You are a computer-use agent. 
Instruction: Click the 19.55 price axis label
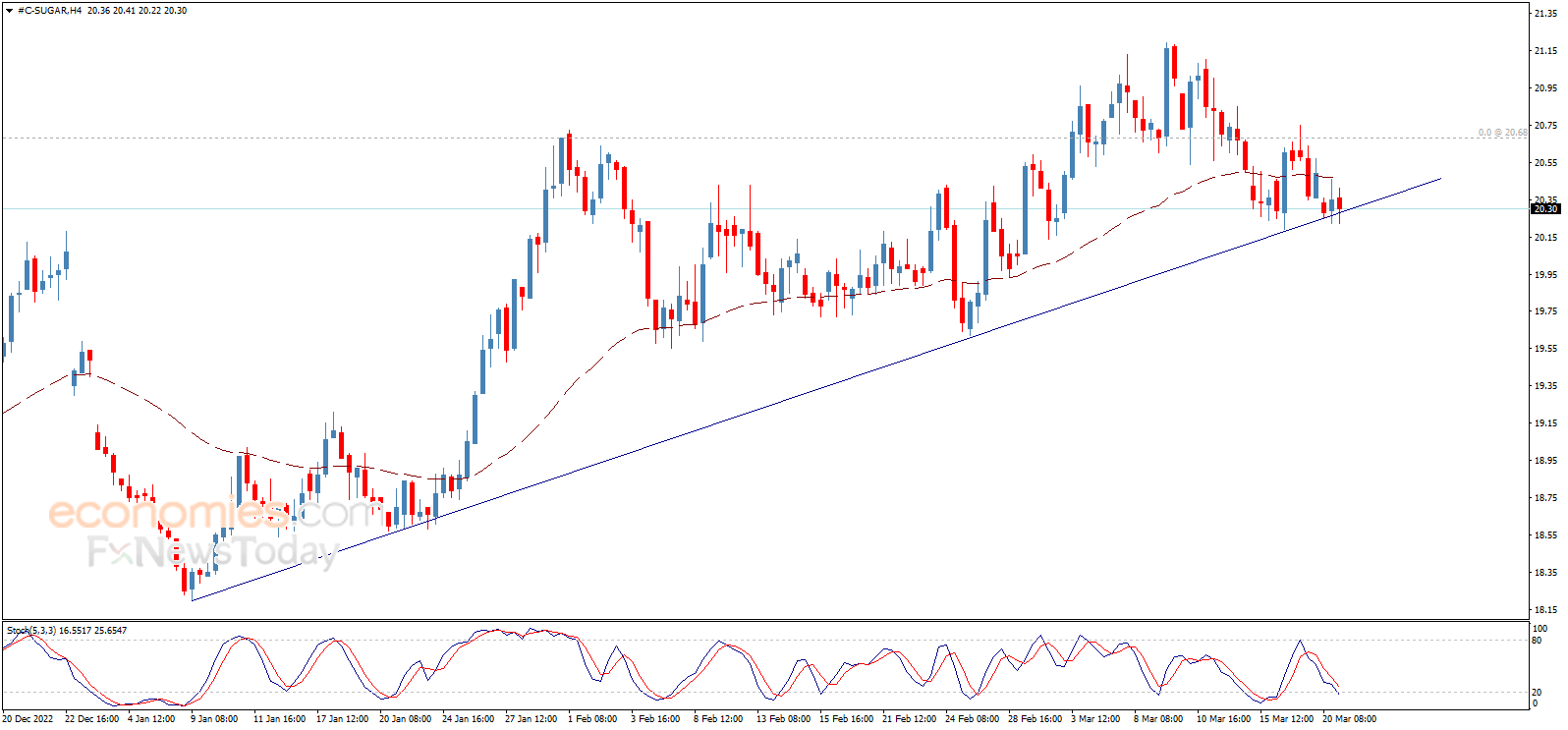tap(1545, 349)
